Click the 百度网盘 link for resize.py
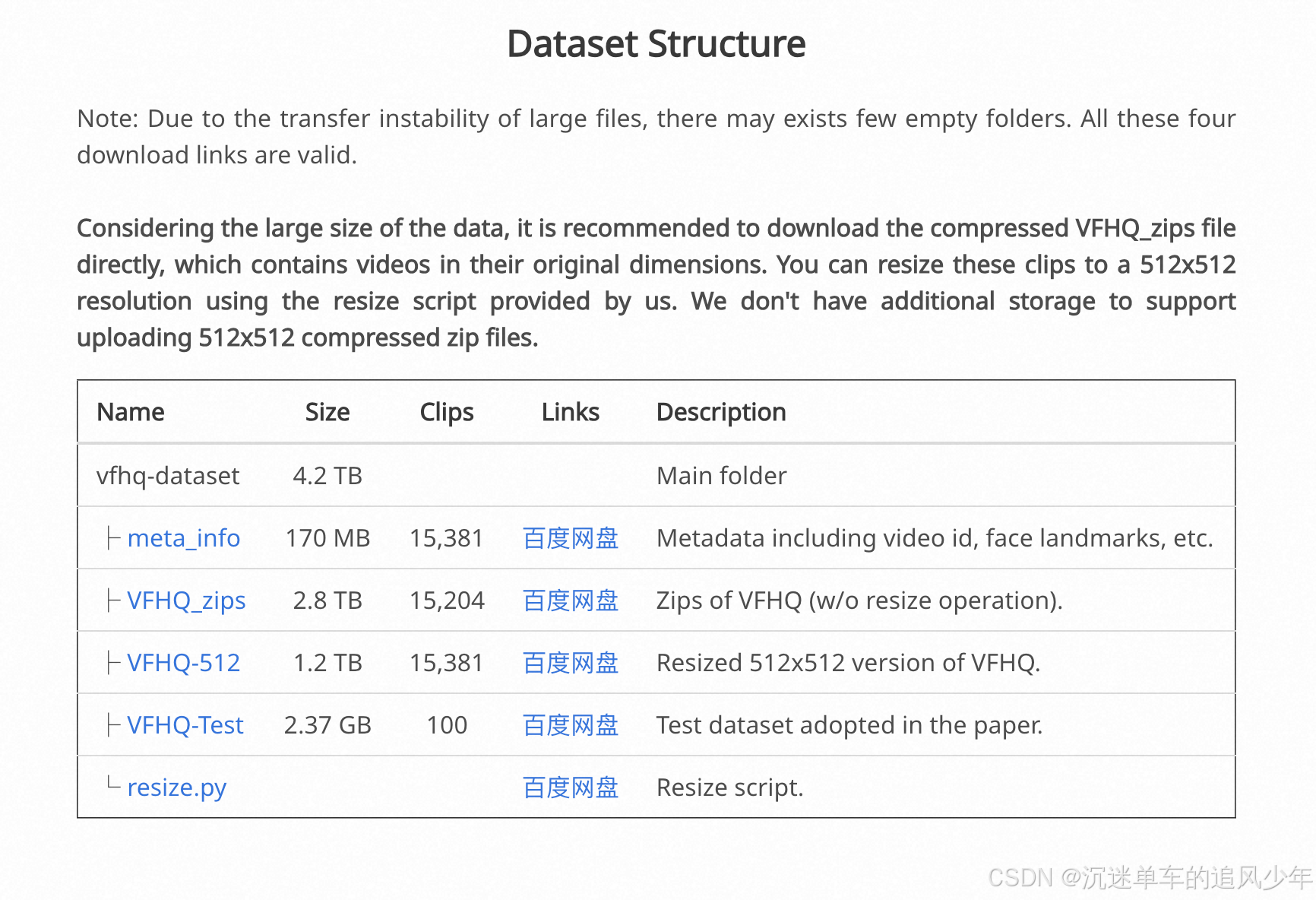 click(571, 787)
